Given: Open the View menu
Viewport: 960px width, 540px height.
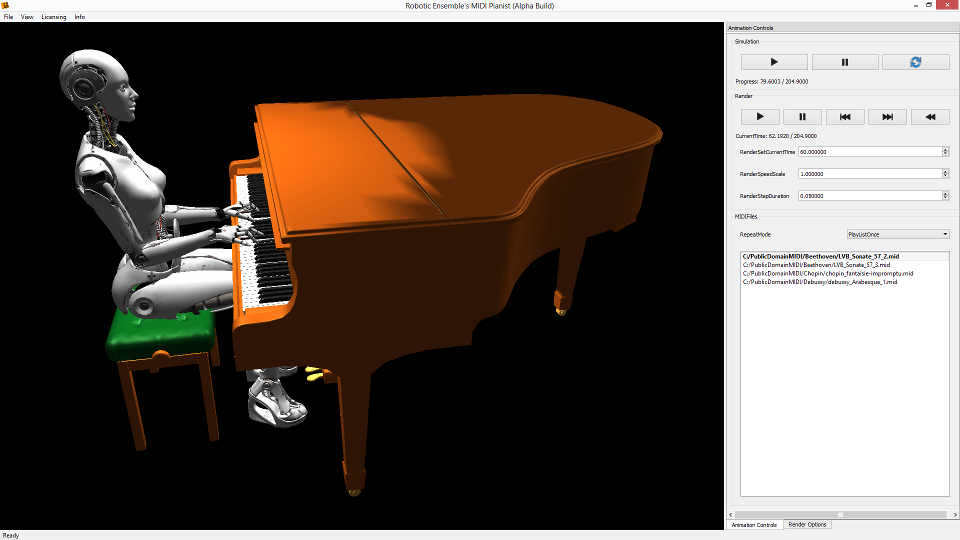Looking at the screenshot, I should coord(27,17).
